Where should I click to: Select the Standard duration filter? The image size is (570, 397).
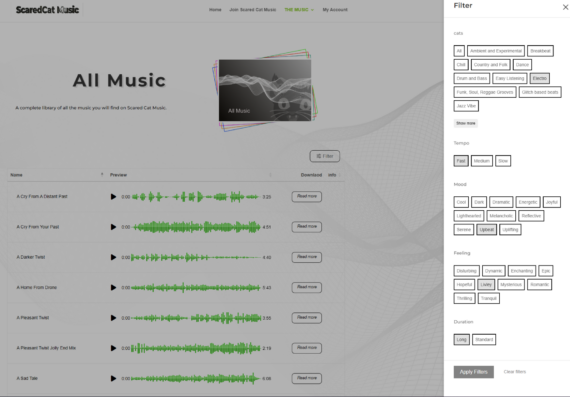(484, 340)
